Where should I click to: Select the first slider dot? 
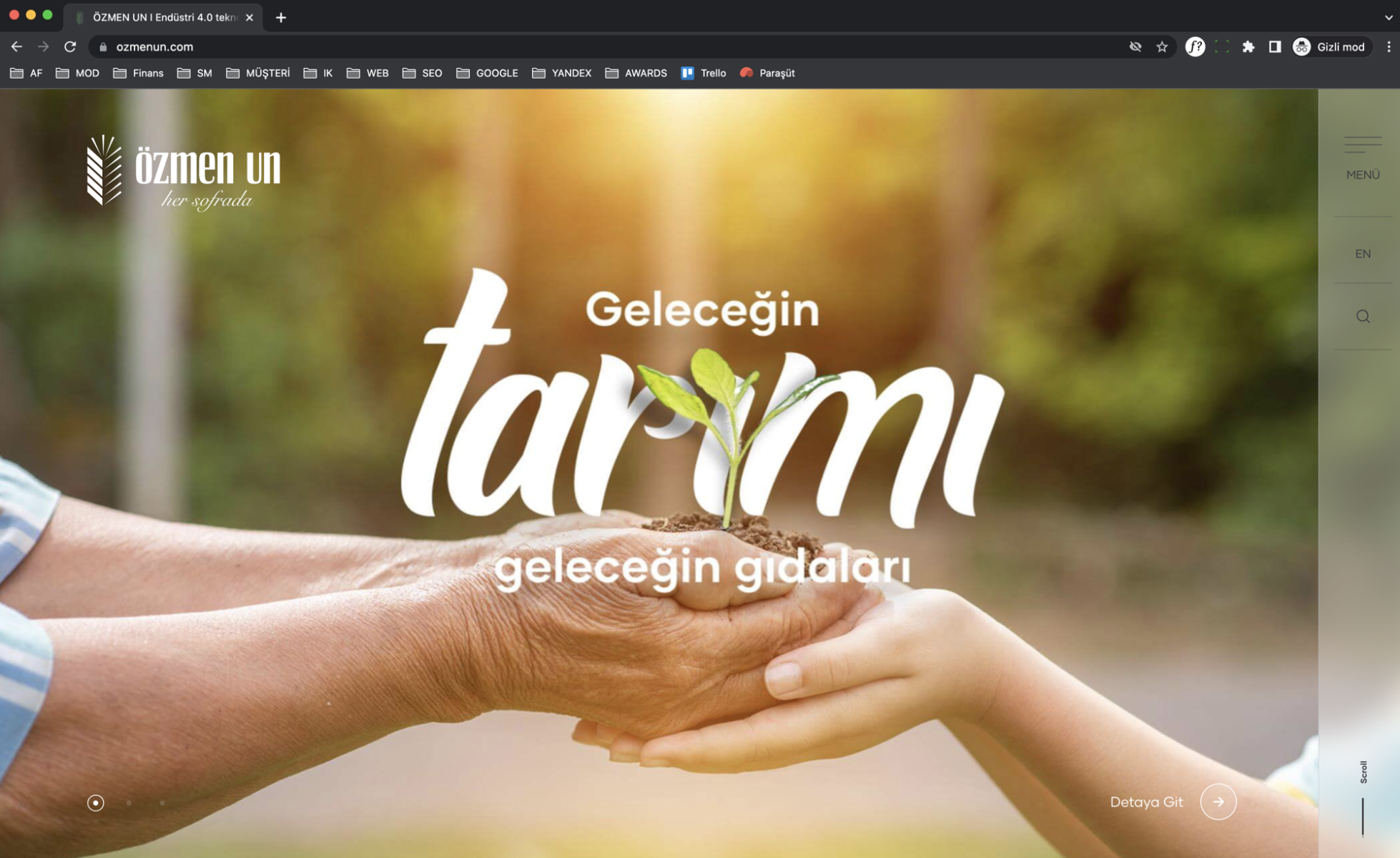point(95,802)
